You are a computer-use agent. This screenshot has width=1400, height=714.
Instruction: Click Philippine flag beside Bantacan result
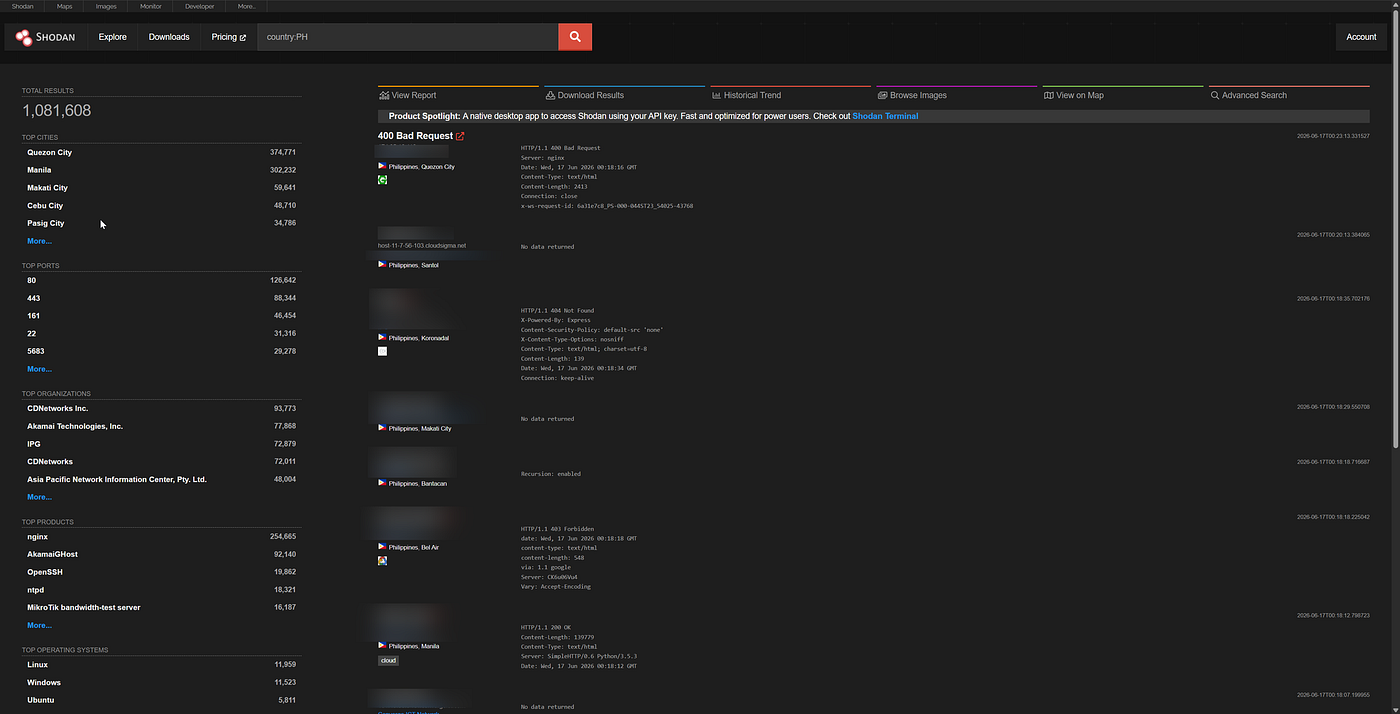coord(382,483)
